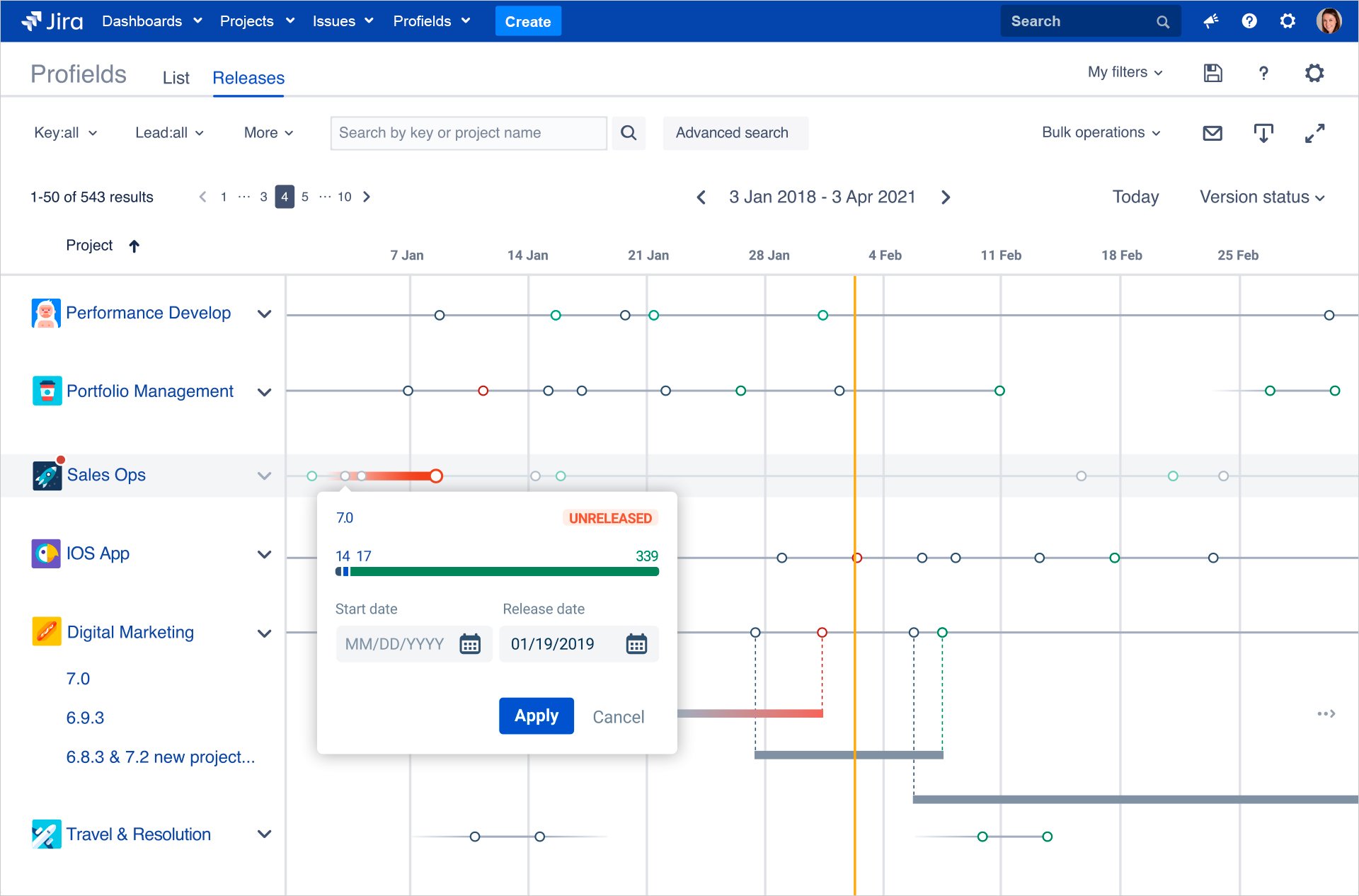Viewport: 1359px width, 896px height.
Task: Click the Sales Ops project avatar
Action: click(46, 475)
